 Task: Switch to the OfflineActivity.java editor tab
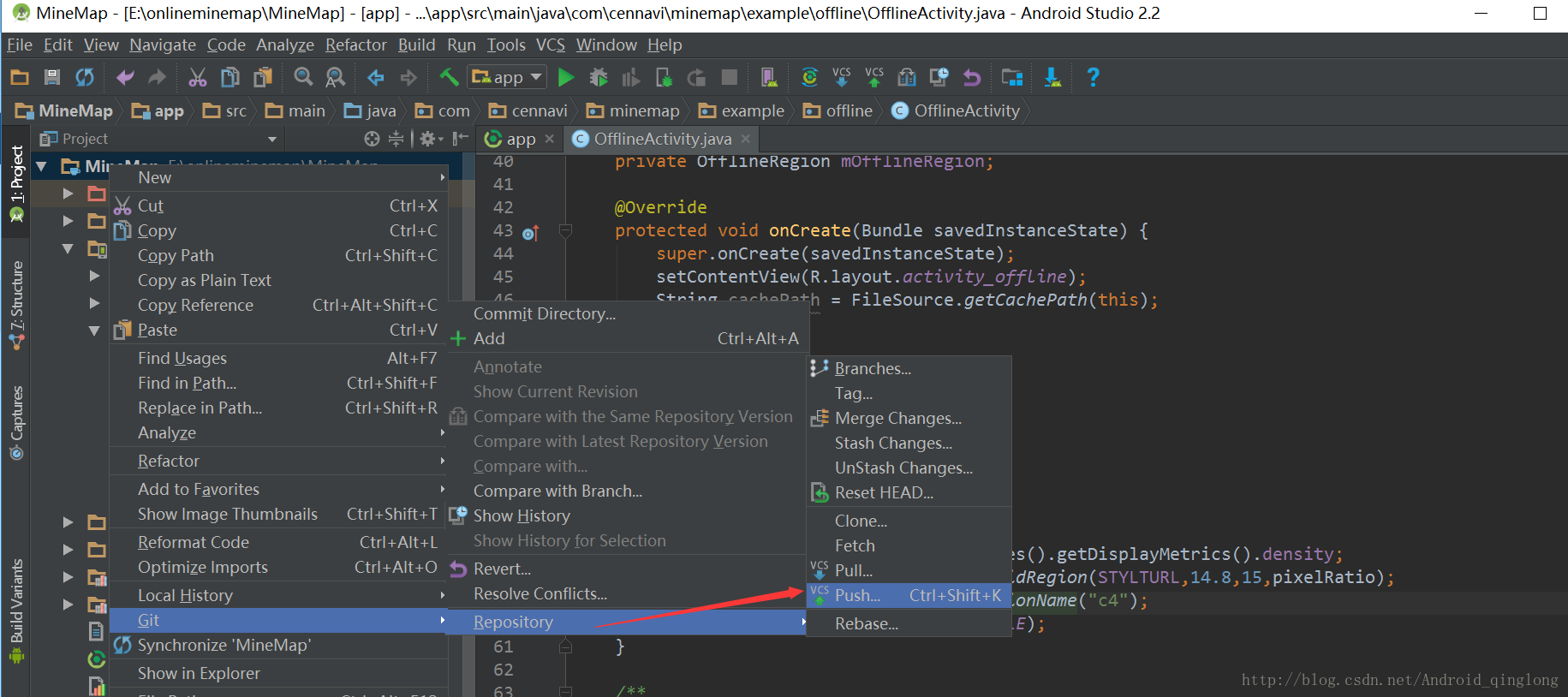pos(662,139)
